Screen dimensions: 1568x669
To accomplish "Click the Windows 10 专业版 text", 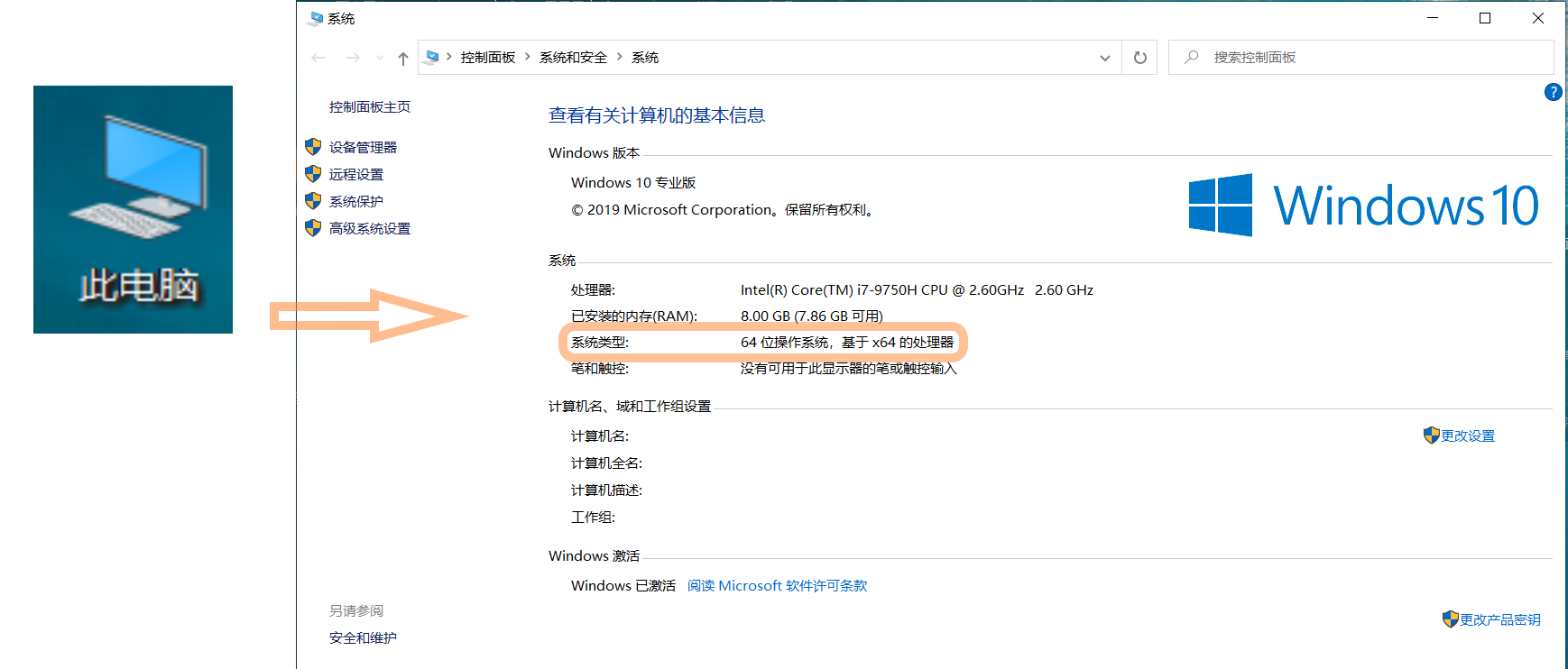I will (633, 182).
